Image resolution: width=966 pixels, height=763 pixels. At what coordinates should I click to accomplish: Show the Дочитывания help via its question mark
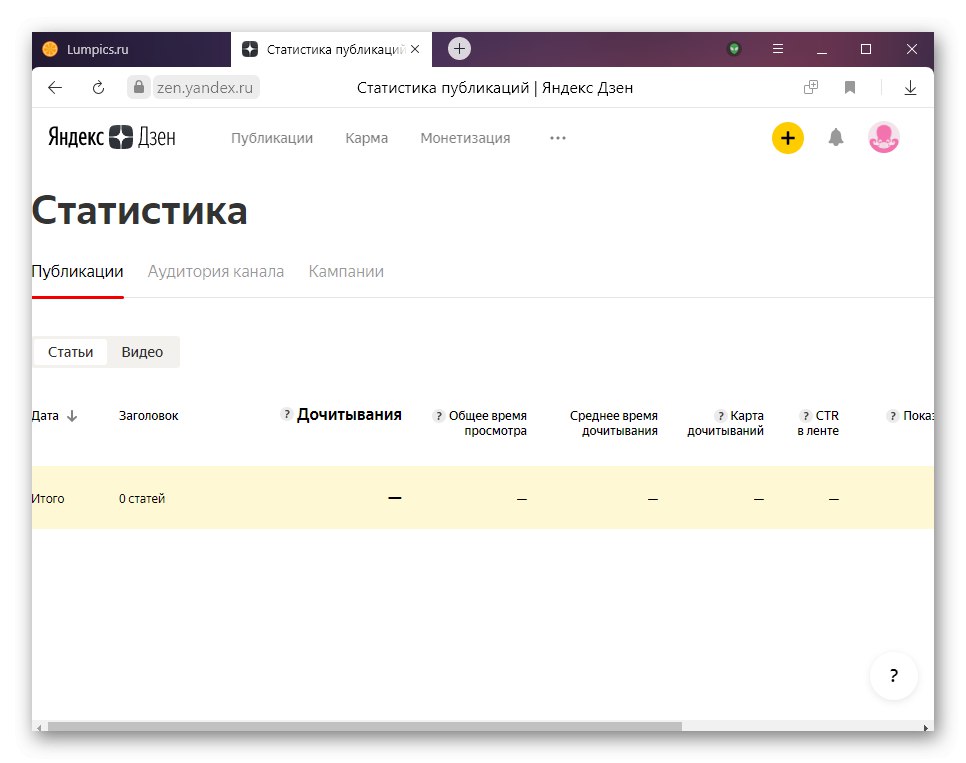[287, 412]
